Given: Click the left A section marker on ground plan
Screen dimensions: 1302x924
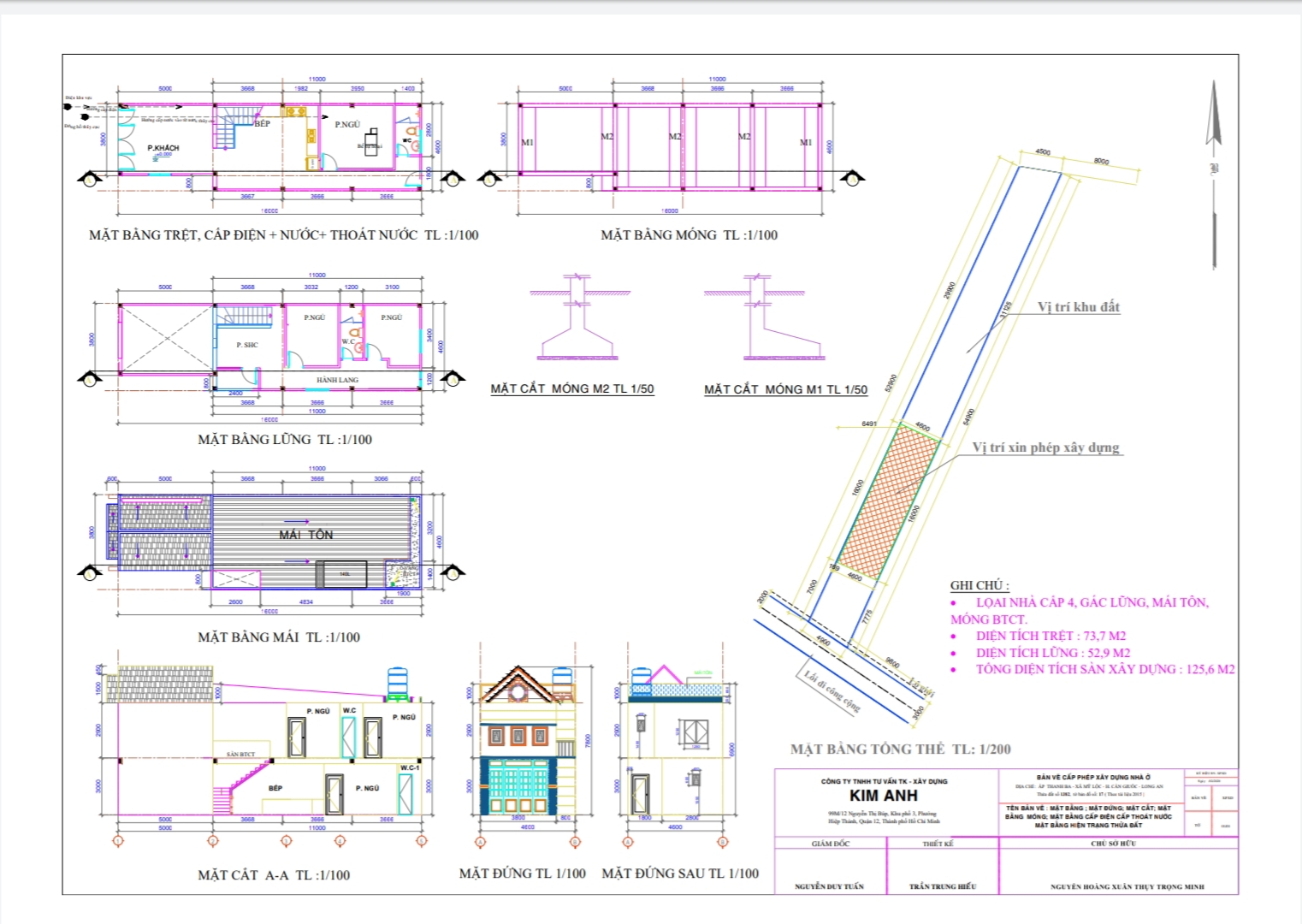Looking at the screenshot, I should 89,178.
